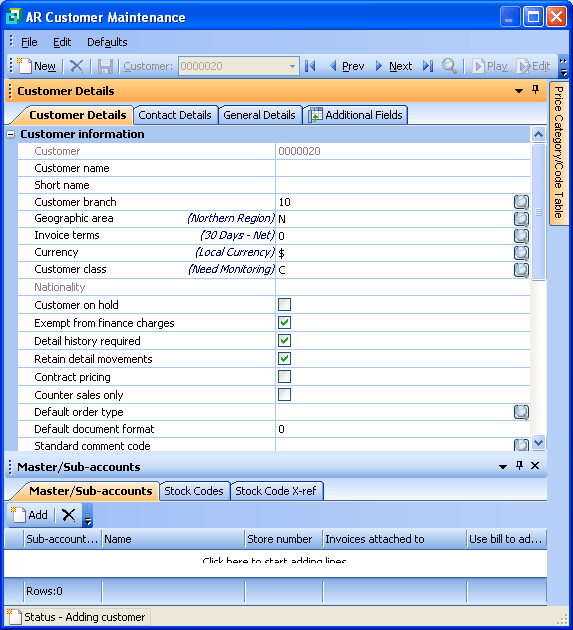The height and width of the screenshot is (630, 573).
Task: Click the Prev record button
Action: point(346,66)
